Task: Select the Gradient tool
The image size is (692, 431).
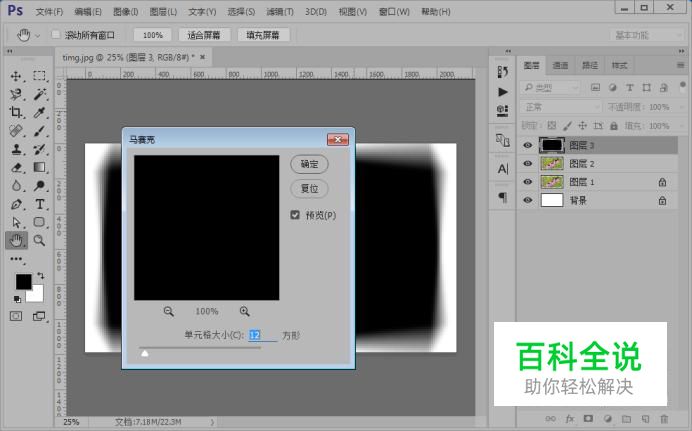Action: [x=39, y=167]
